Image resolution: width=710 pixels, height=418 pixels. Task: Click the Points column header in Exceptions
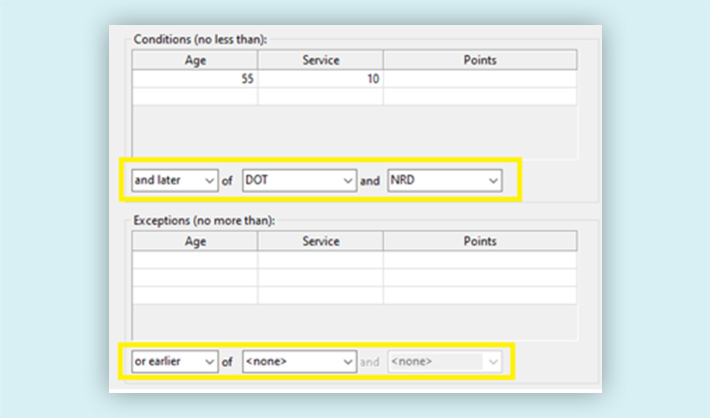[x=479, y=241]
